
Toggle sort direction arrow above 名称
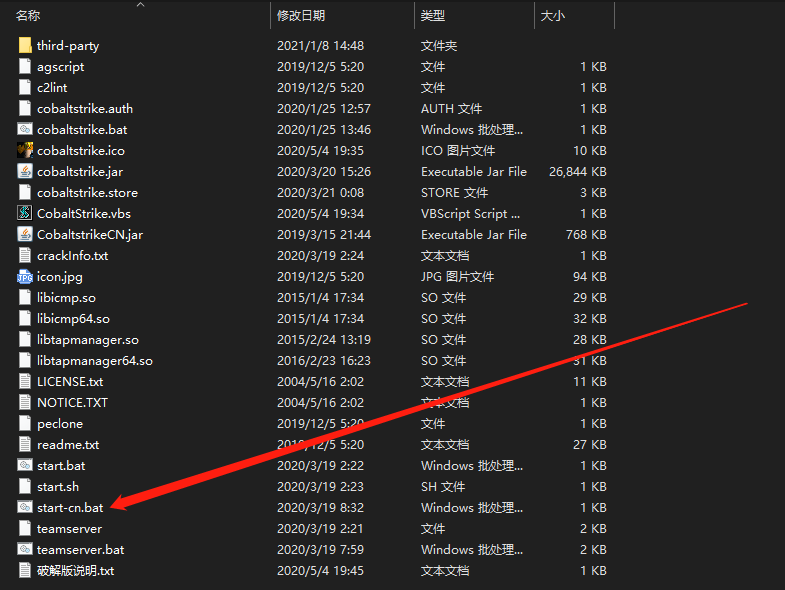(141, 5)
